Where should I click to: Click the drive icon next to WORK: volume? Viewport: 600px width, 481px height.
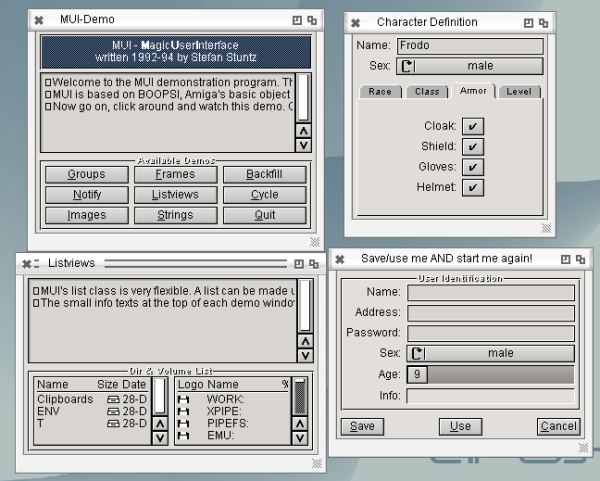click(183, 399)
